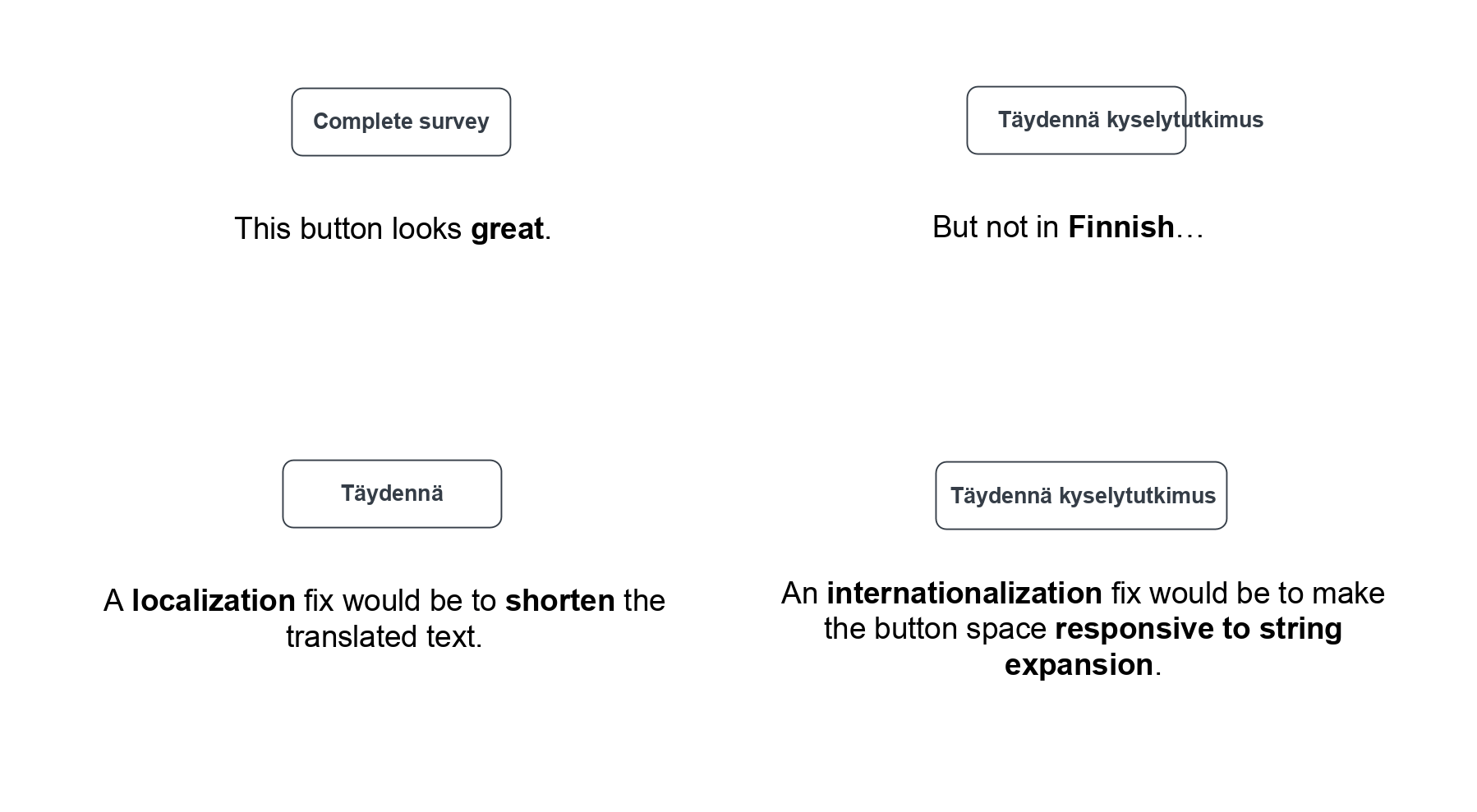
Task: Click the text But not in
Action: tap(996, 227)
